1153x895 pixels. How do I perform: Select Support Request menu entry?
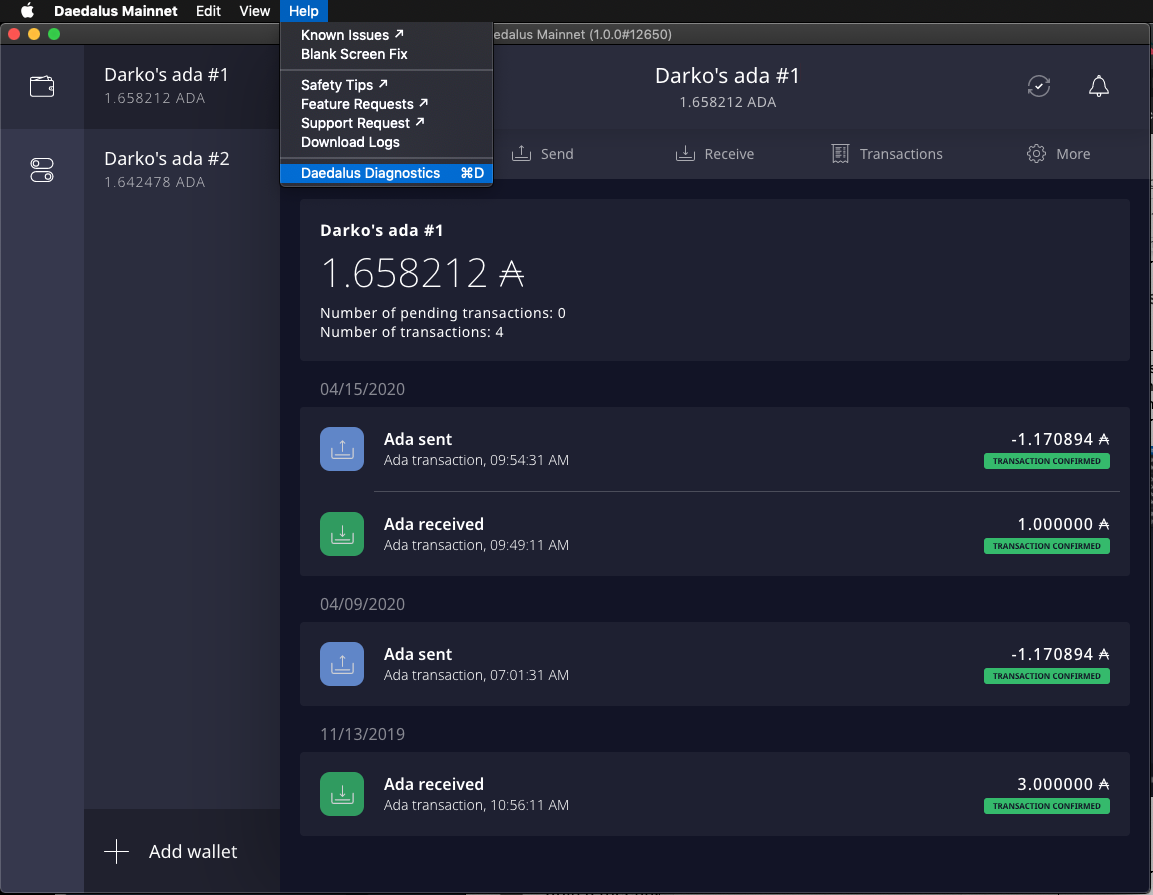[x=386, y=123]
